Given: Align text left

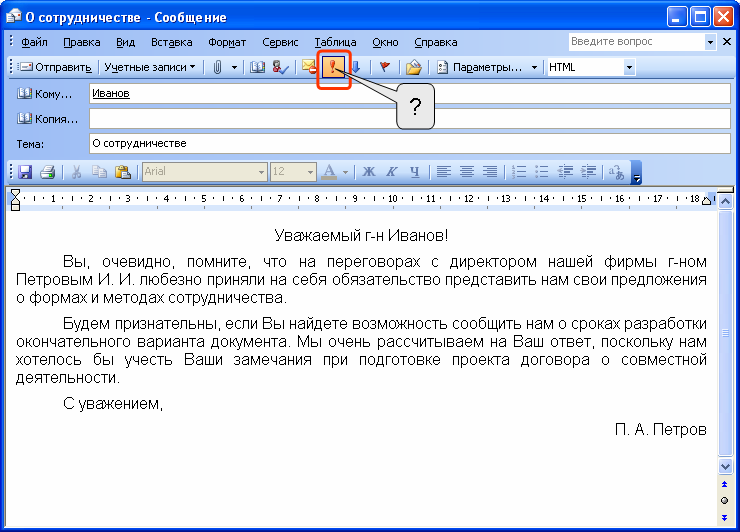Looking at the screenshot, I should 444,172.
